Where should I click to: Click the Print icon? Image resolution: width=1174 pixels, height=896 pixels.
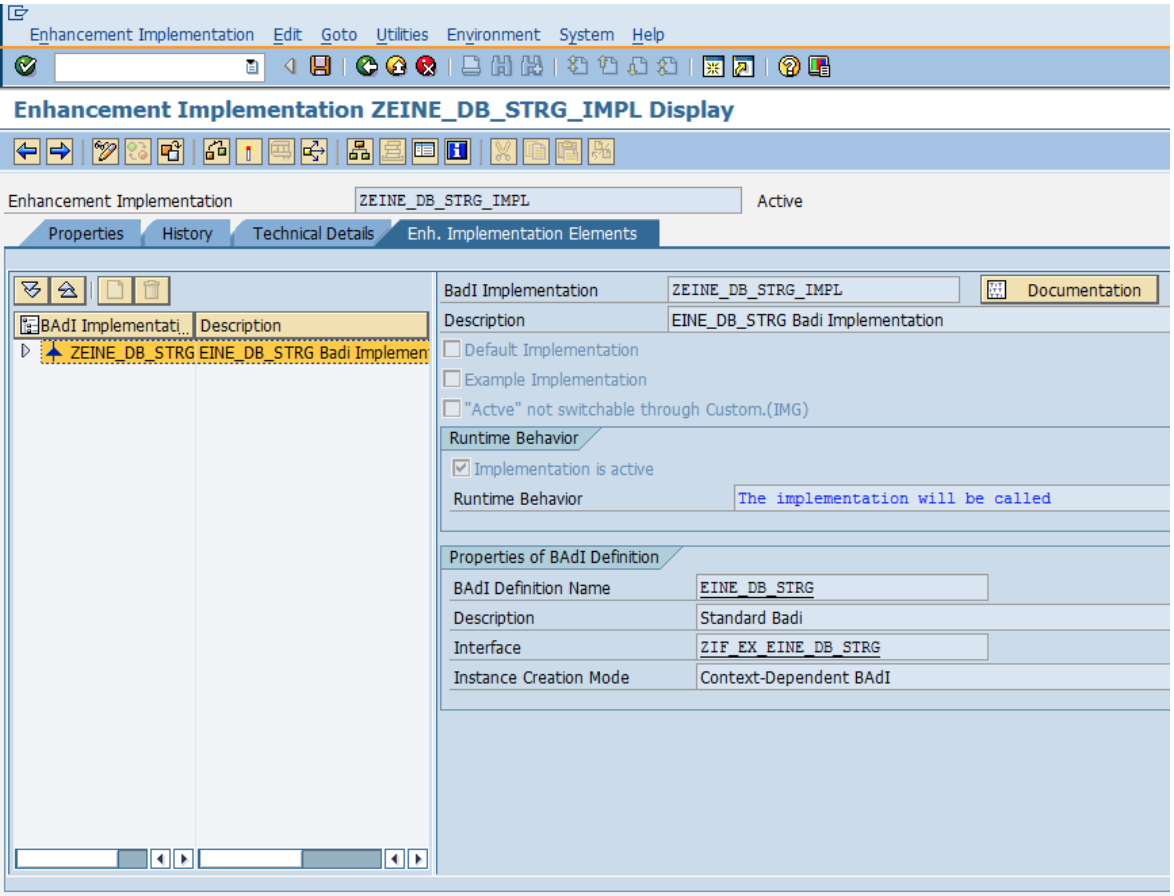pyautogui.click(x=471, y=67)
